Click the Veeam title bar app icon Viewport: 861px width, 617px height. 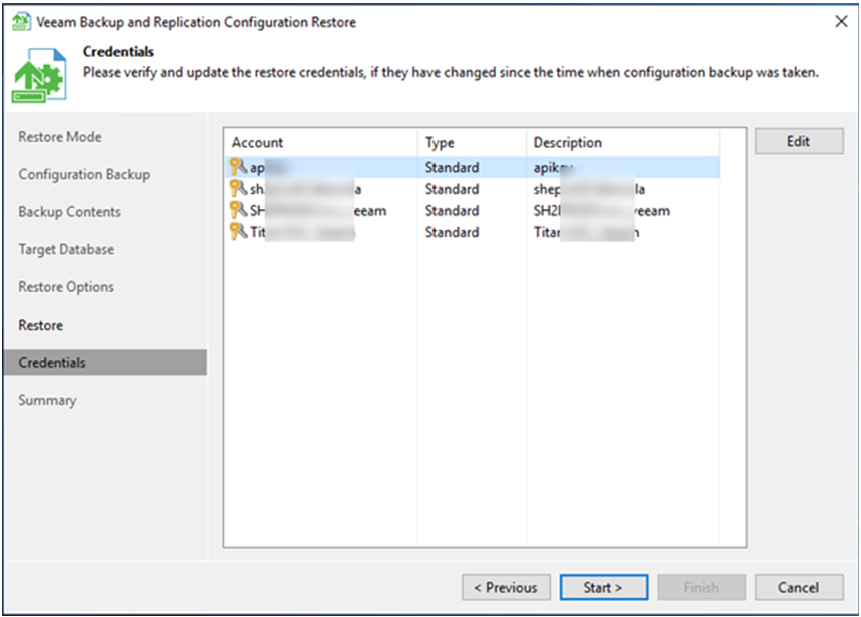tap(20, 21)
